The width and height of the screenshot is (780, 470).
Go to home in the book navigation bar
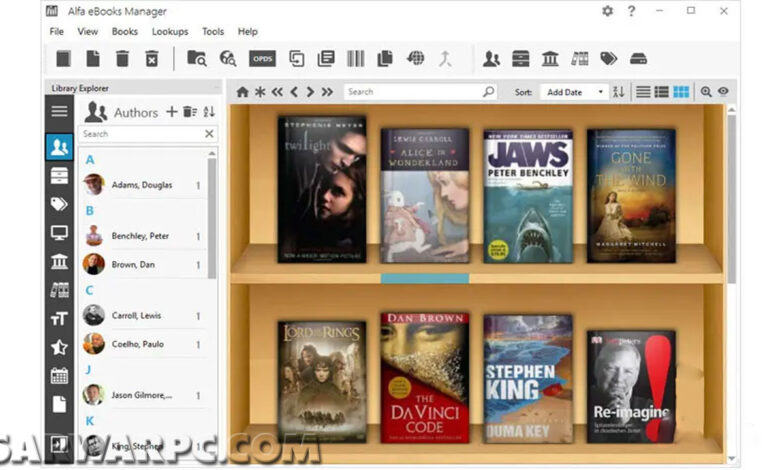[x=242, y=92]
